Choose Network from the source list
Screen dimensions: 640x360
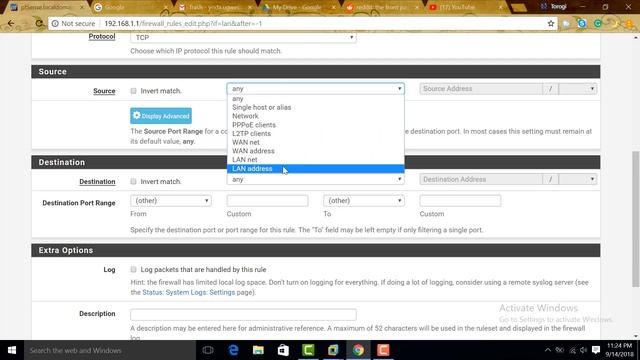316,116
